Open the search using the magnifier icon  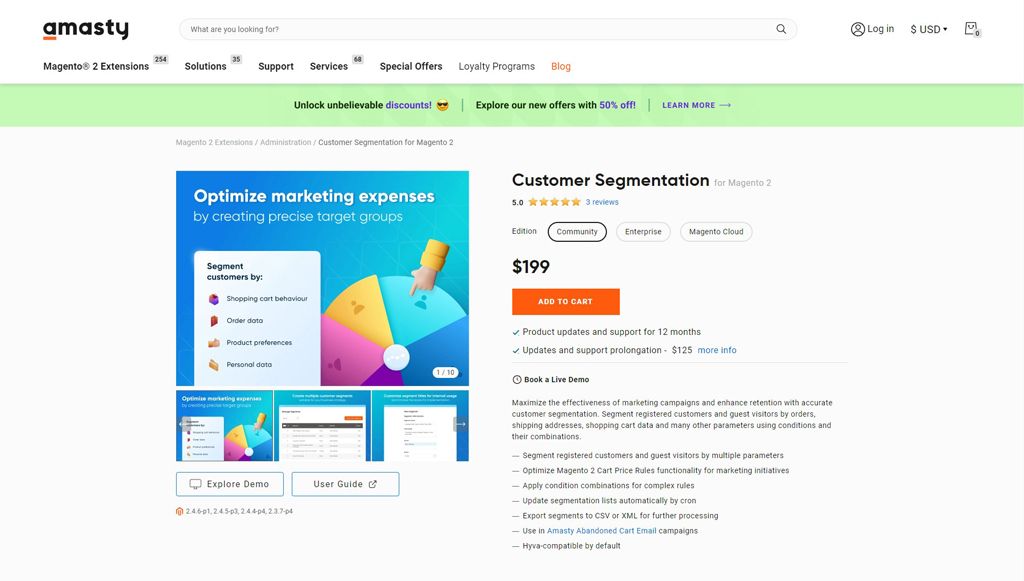click(x=781, y=29)
